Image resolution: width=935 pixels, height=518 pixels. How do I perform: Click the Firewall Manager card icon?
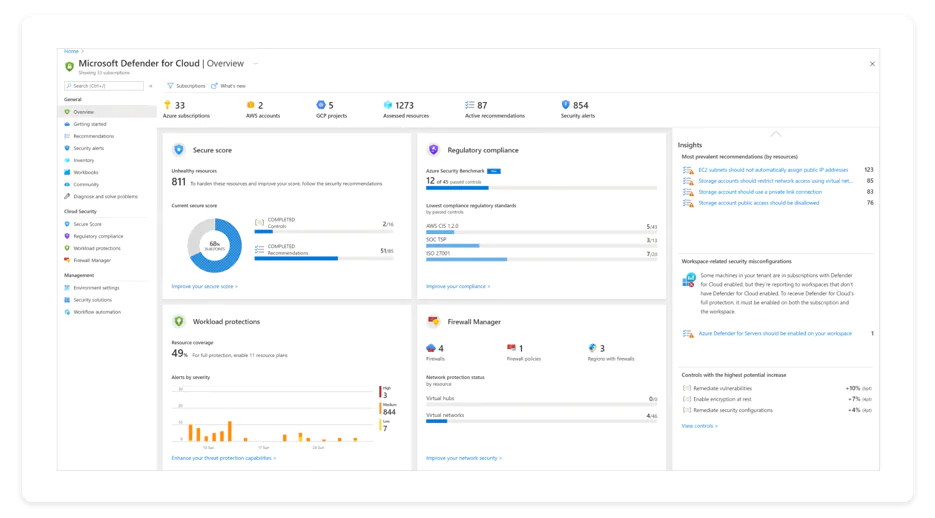point(434,321)
